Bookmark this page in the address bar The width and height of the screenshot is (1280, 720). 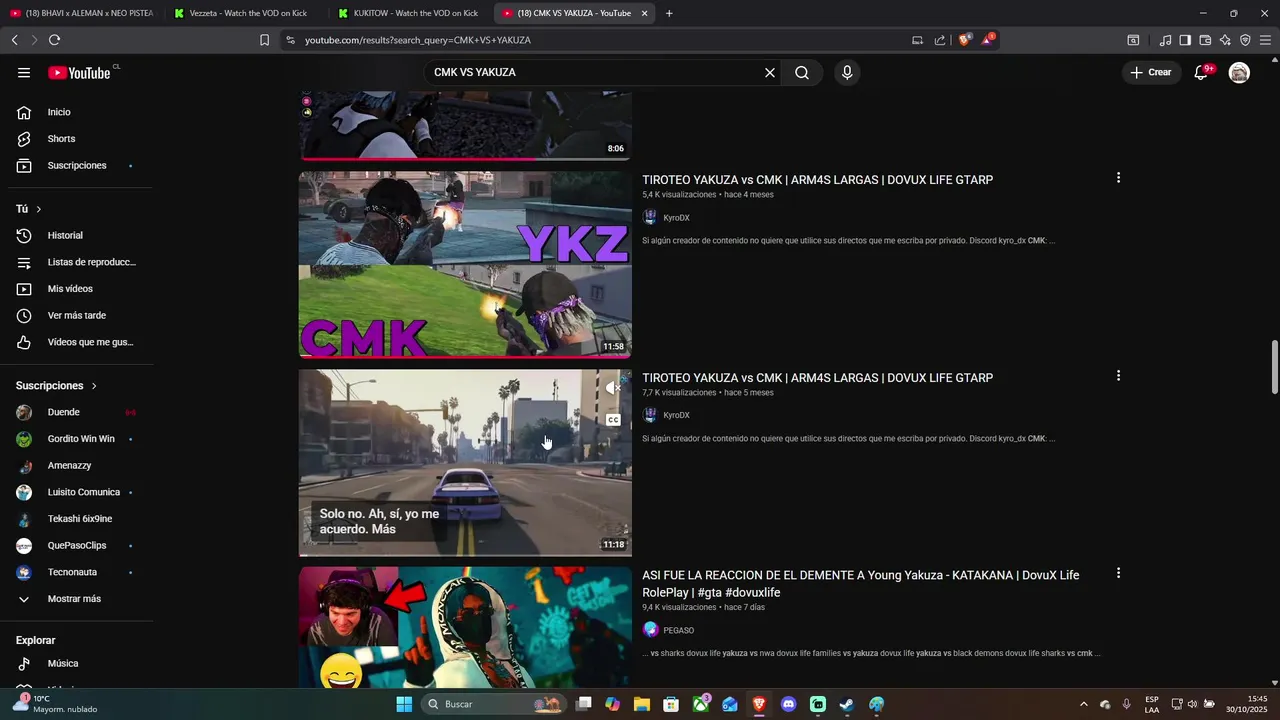[264, 40]
